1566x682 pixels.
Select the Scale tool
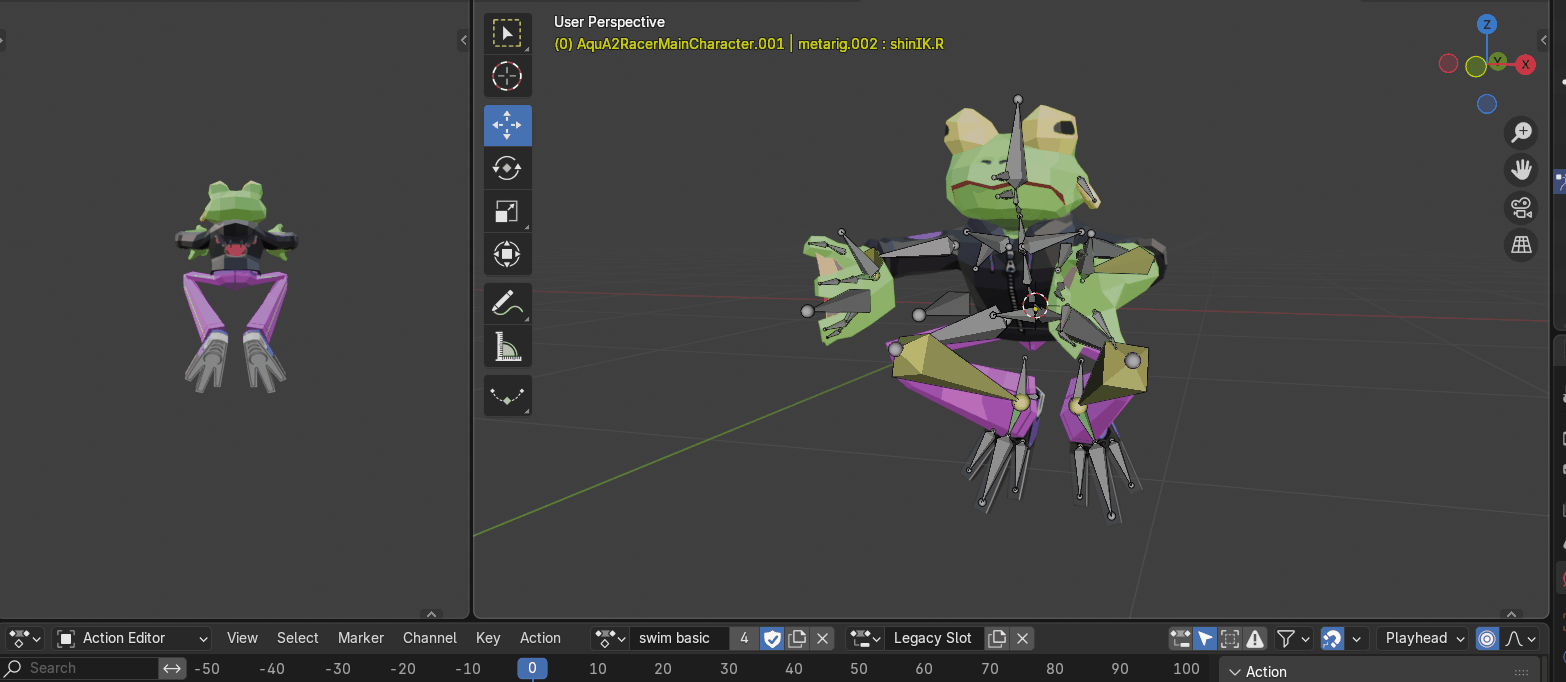pyautogui.click(x=507, y=211)
